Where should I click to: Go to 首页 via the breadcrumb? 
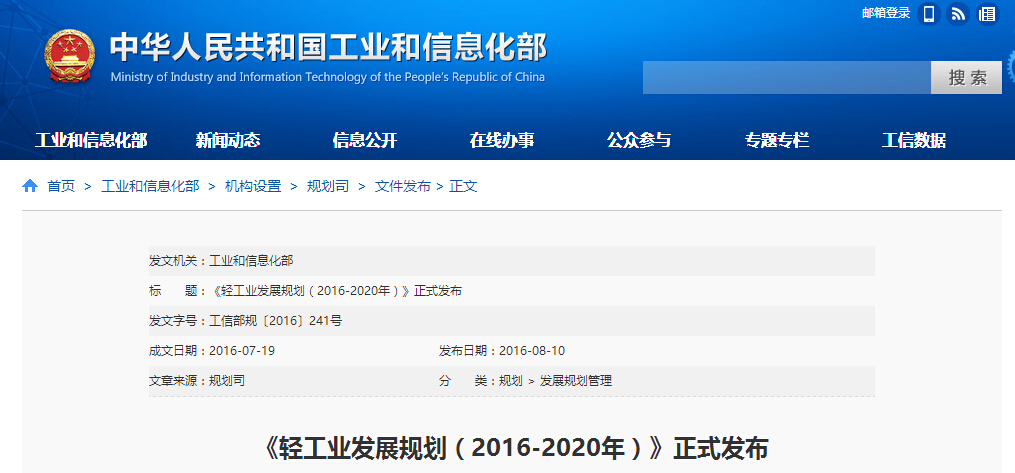tap(61, 187)
